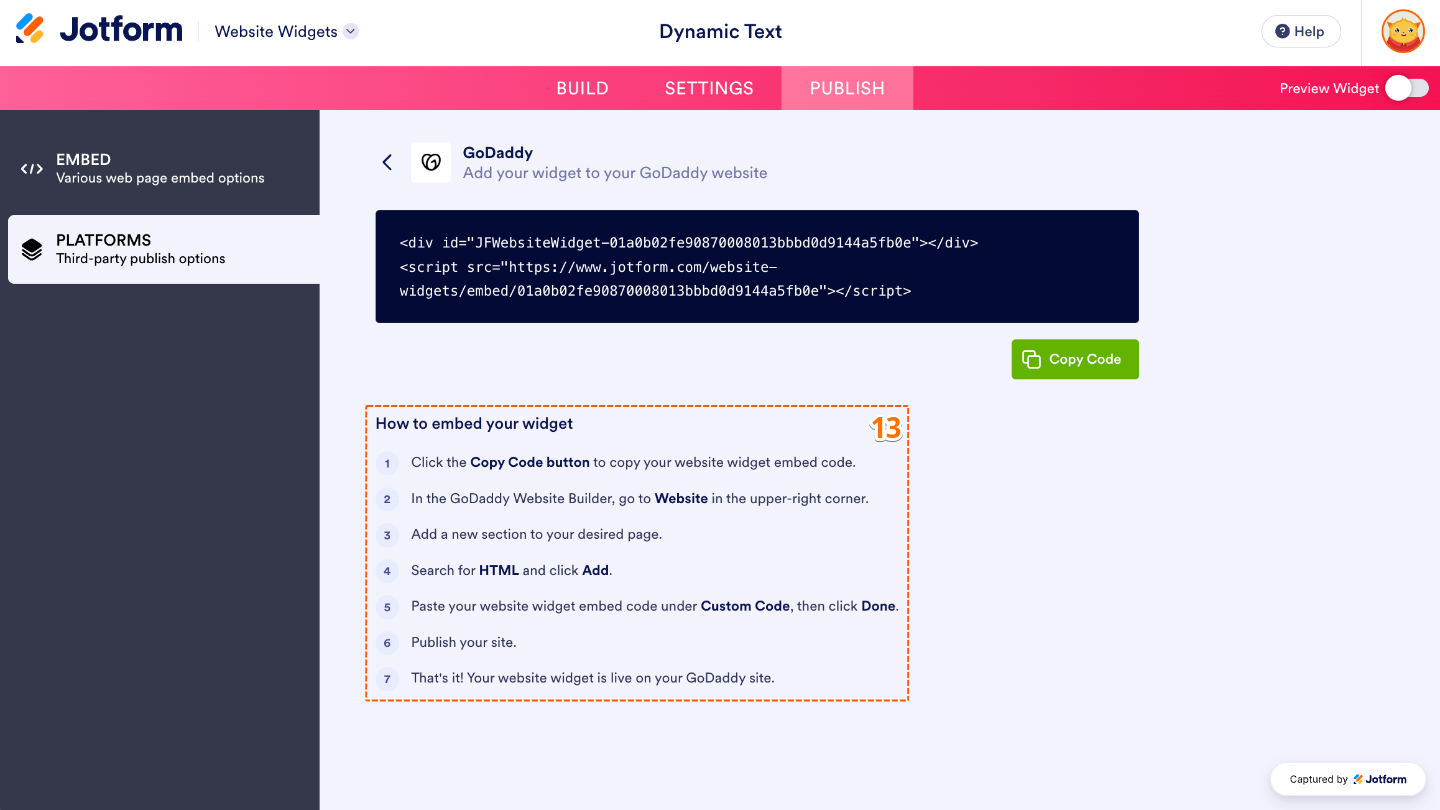This screenshot has width=1440, height=810.
Task: Go back with the left chevron arrow
Action: (387, 162)
